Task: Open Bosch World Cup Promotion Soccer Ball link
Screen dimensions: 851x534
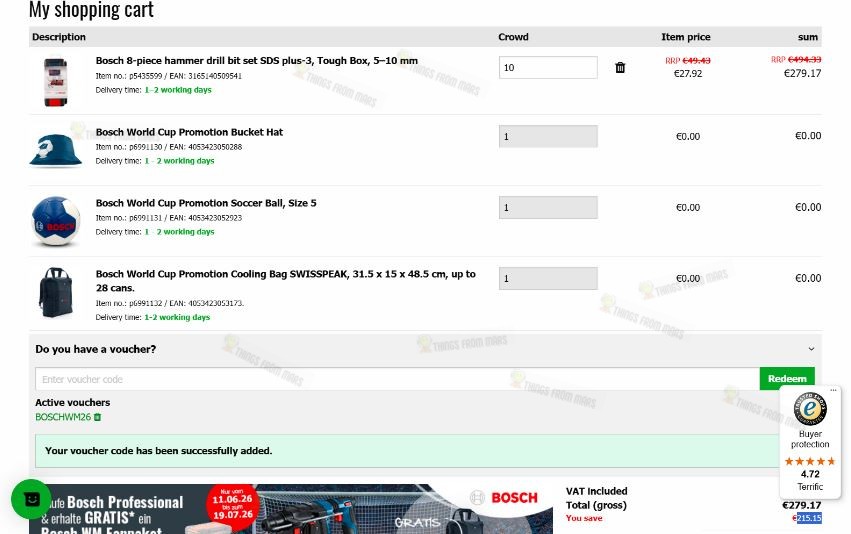Action: 206,203
